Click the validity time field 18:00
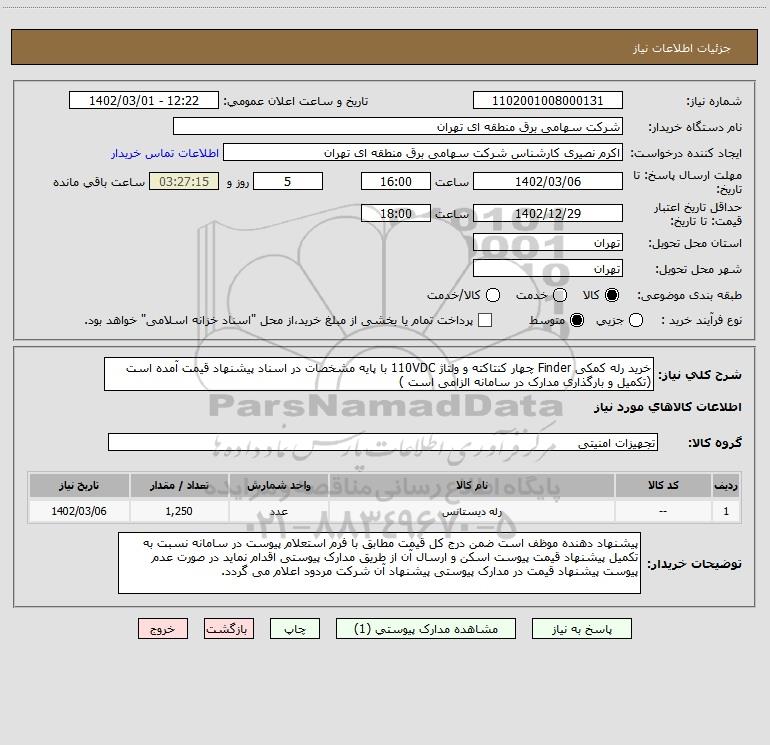 (396, 214)
